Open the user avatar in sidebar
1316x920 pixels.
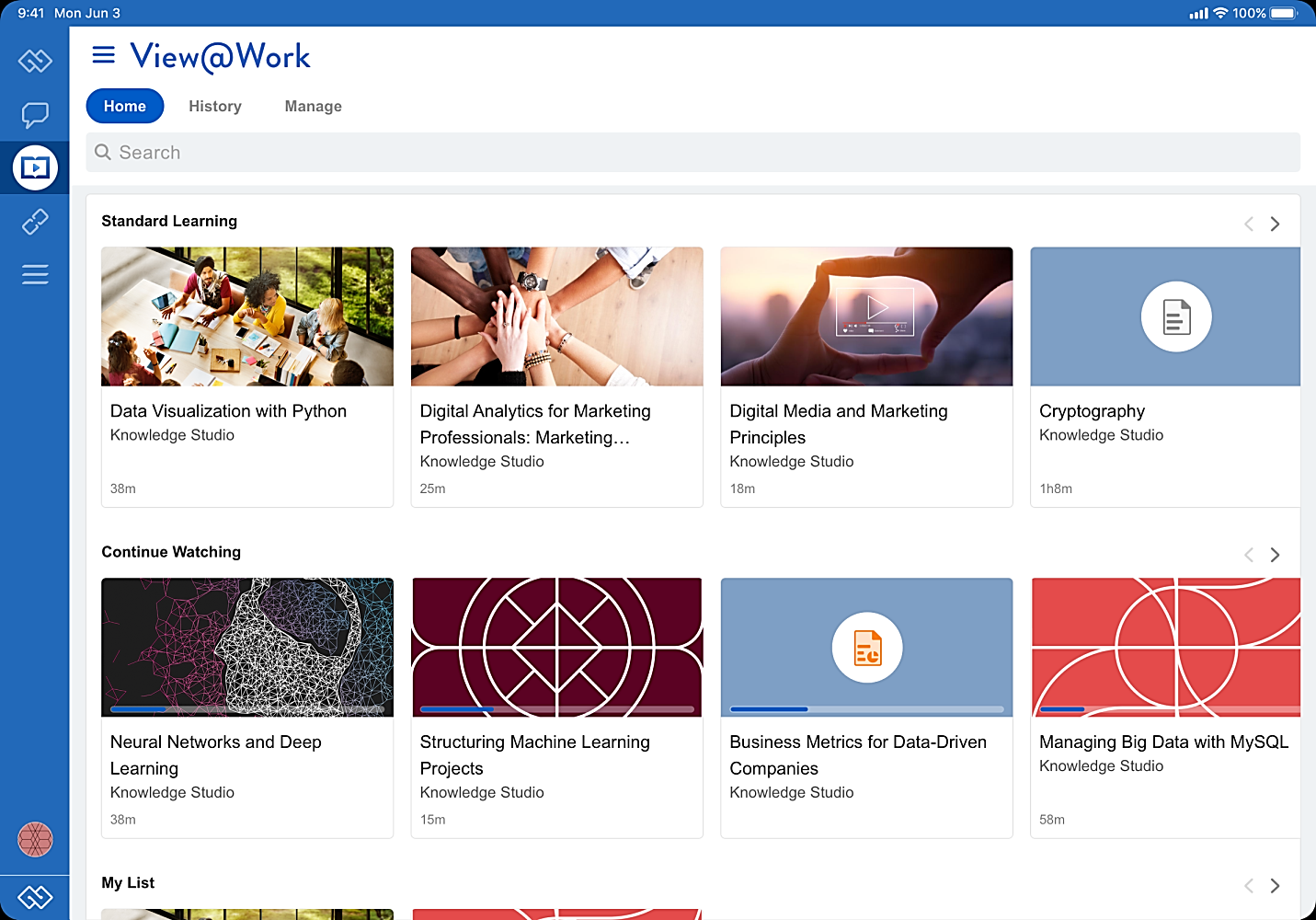35,839
